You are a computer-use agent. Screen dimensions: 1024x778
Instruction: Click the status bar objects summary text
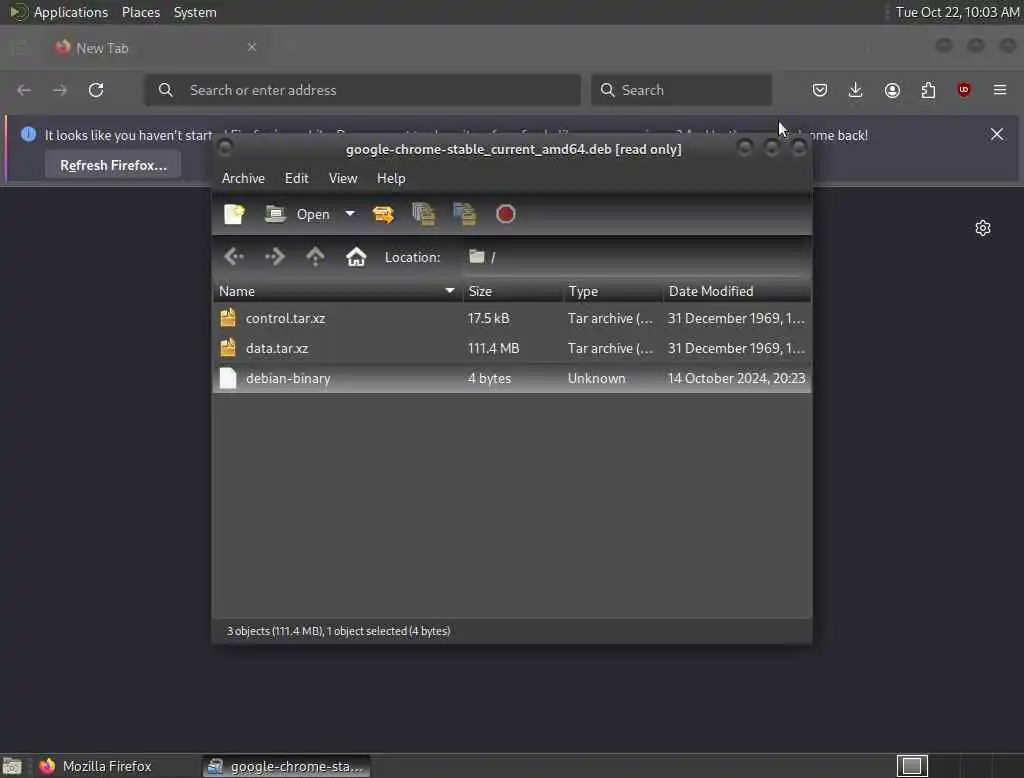point(338,631)
